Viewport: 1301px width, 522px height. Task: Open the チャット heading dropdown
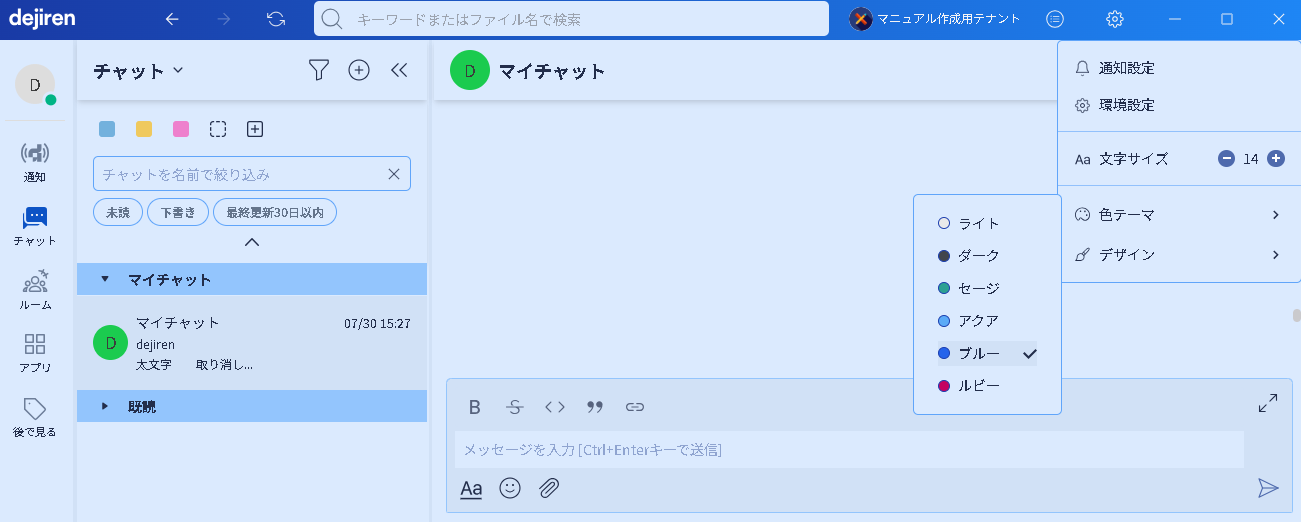[x=178, y=70]
